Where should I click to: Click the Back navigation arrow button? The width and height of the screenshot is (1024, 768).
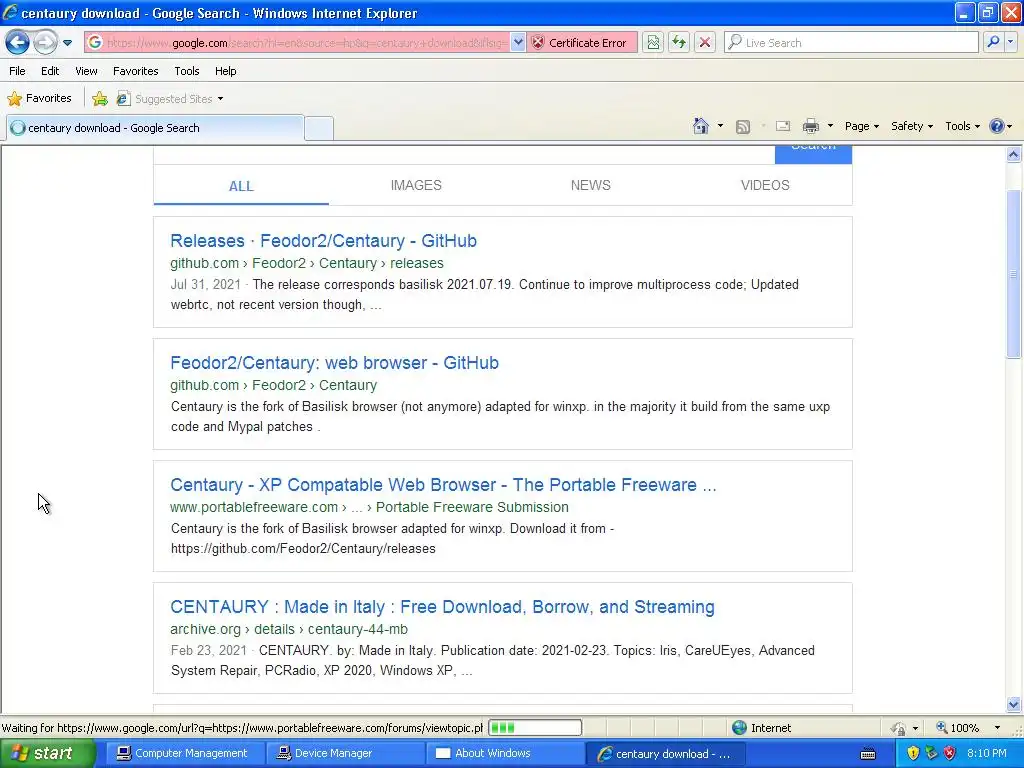(18, 43)
